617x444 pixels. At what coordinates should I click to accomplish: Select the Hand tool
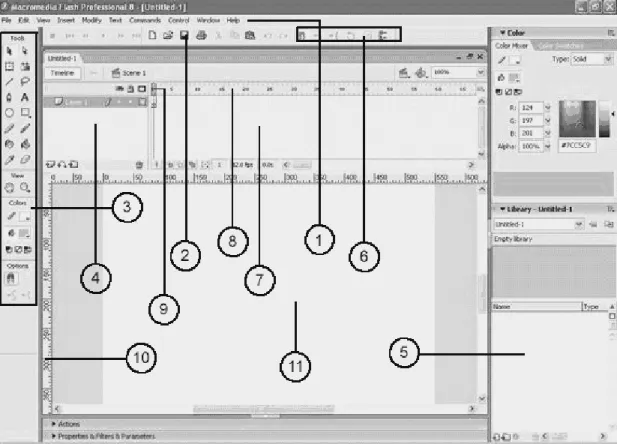(9, 187)
